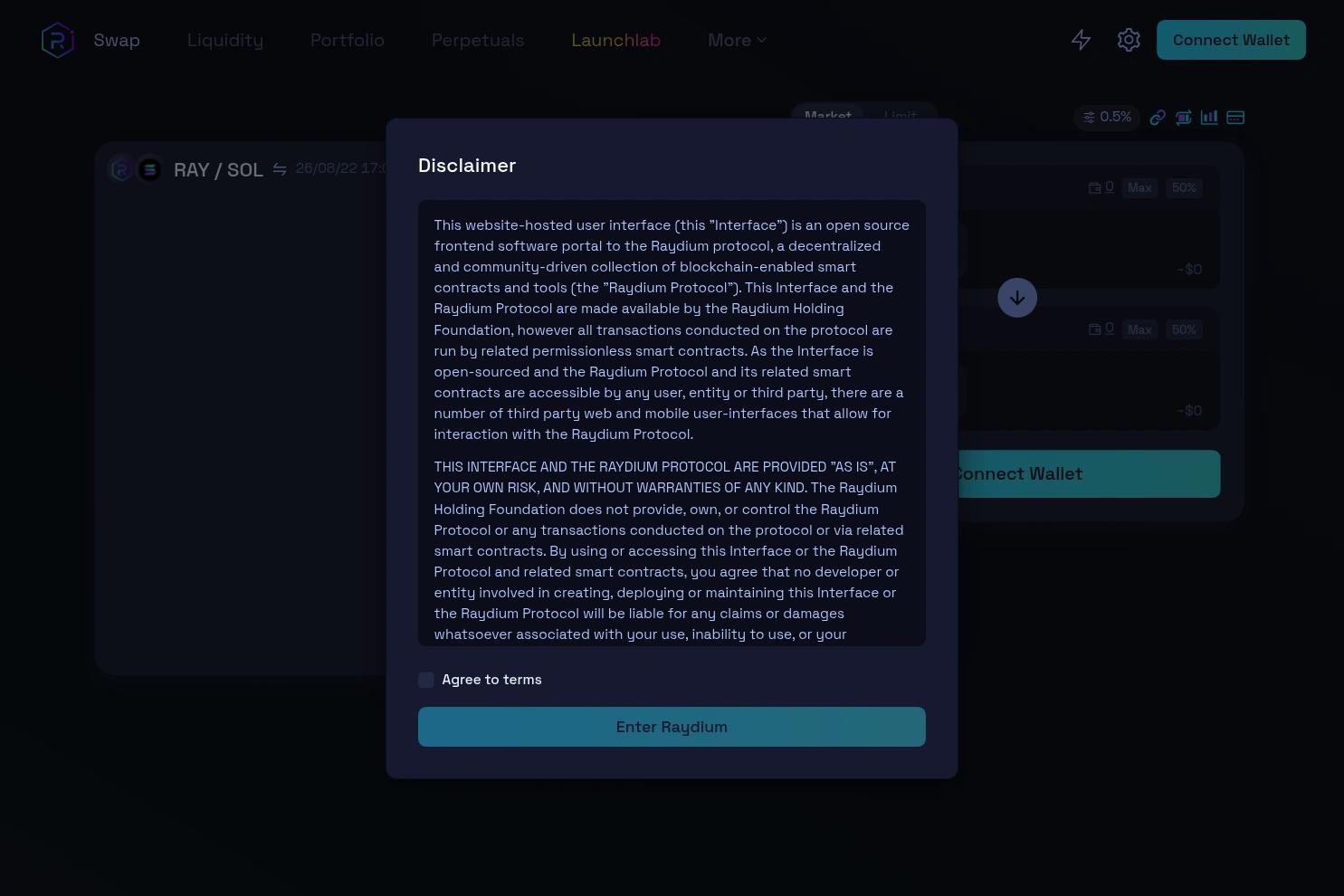Toggle the bar chart icon
Viewport: 1344px width, 896px height.
tap(1209, 118)
